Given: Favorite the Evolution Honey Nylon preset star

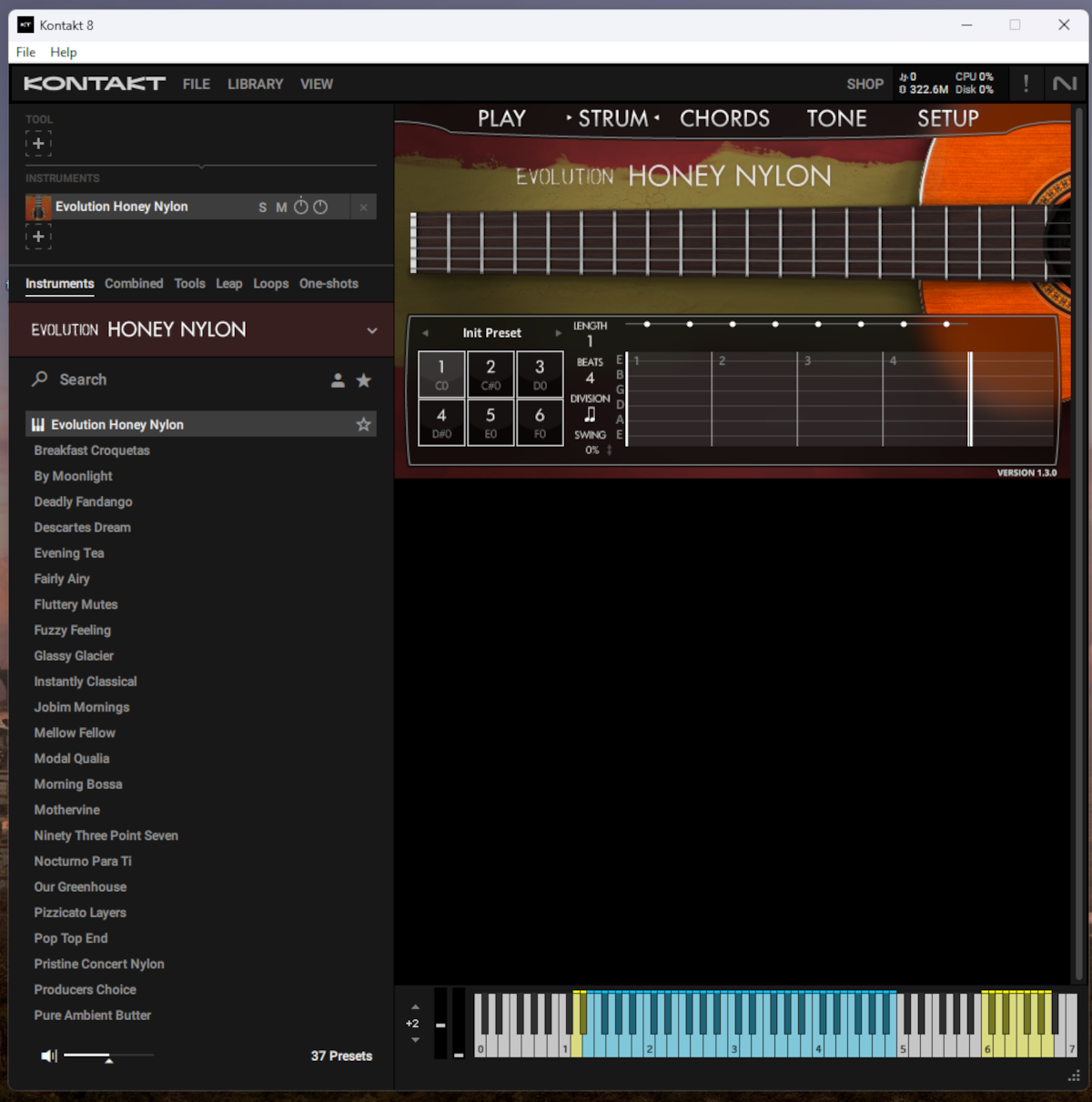Looking at the screenshot, I should coord(364,424).
